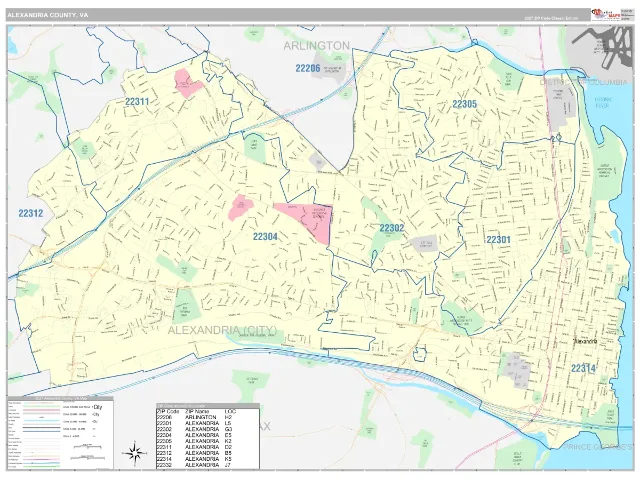Click the 22206 ZIP label on the map
640x480 pixels.
tap(308, 68)
